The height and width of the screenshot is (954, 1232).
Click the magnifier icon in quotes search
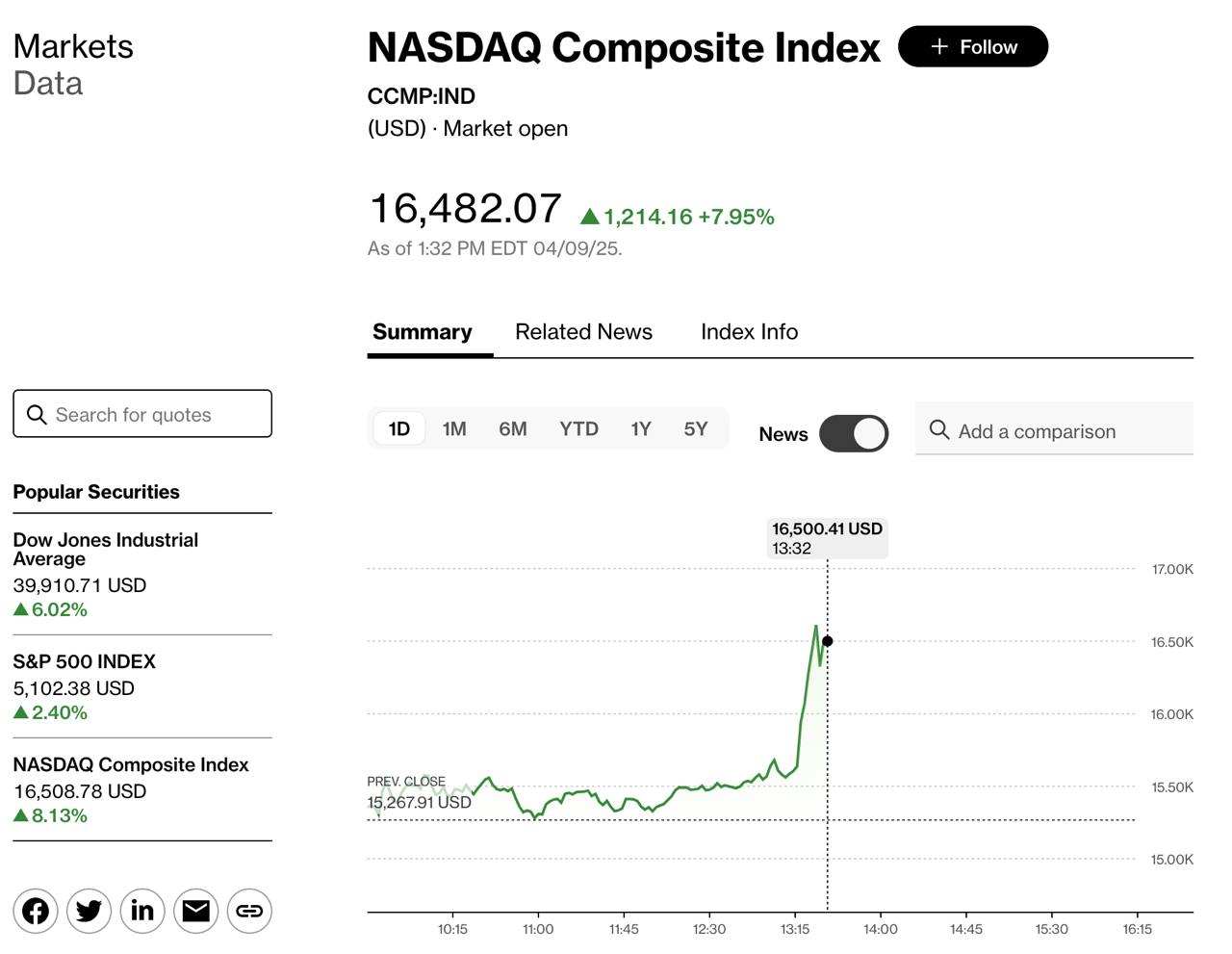click(37, 414)
